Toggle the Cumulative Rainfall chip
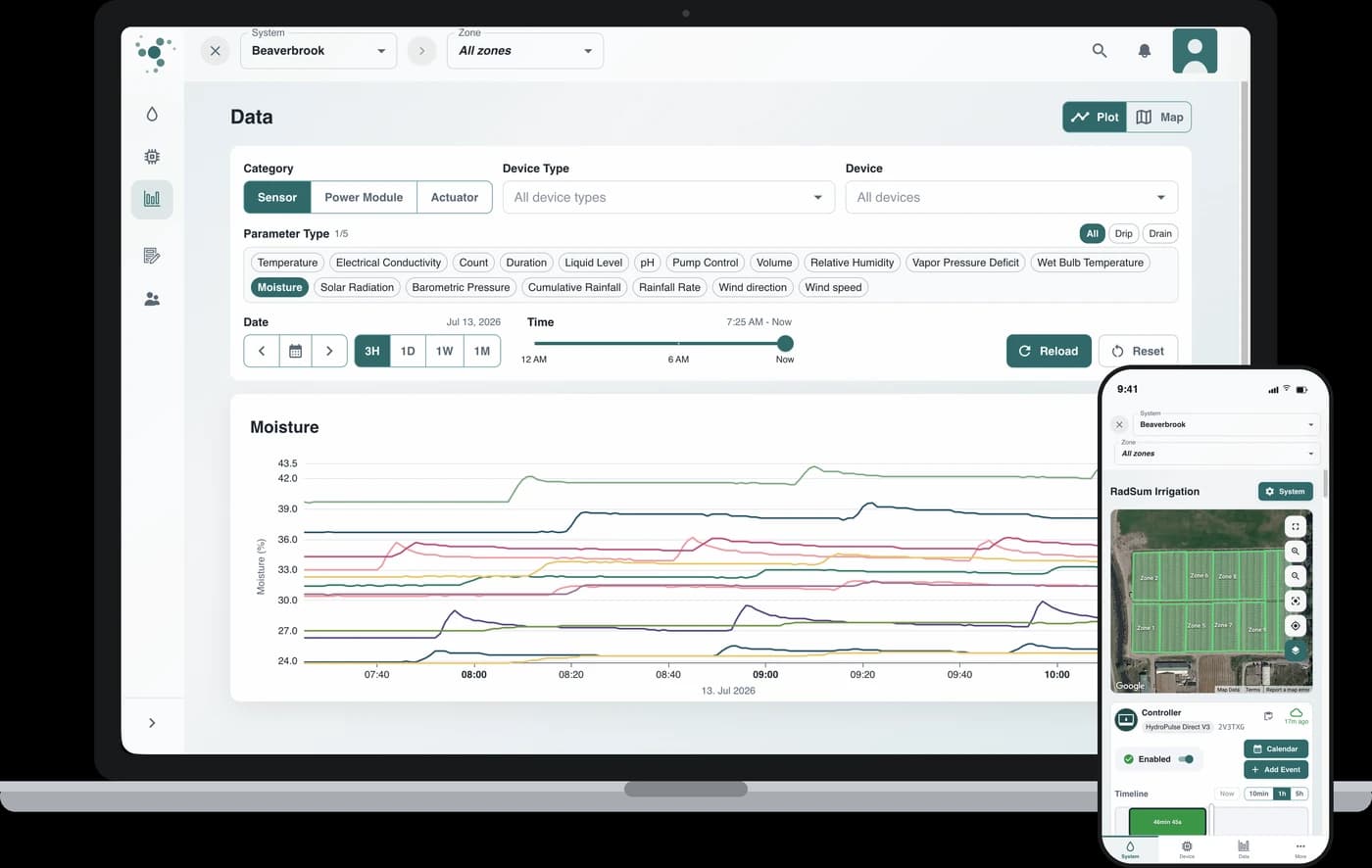 [574, 287]
